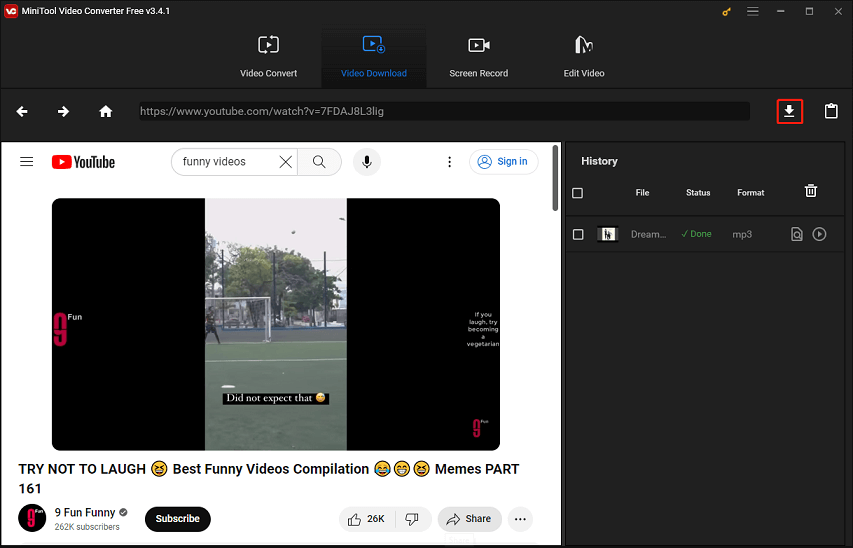Click the browser back arrow
853x548 pixels.
click(22, 112)
